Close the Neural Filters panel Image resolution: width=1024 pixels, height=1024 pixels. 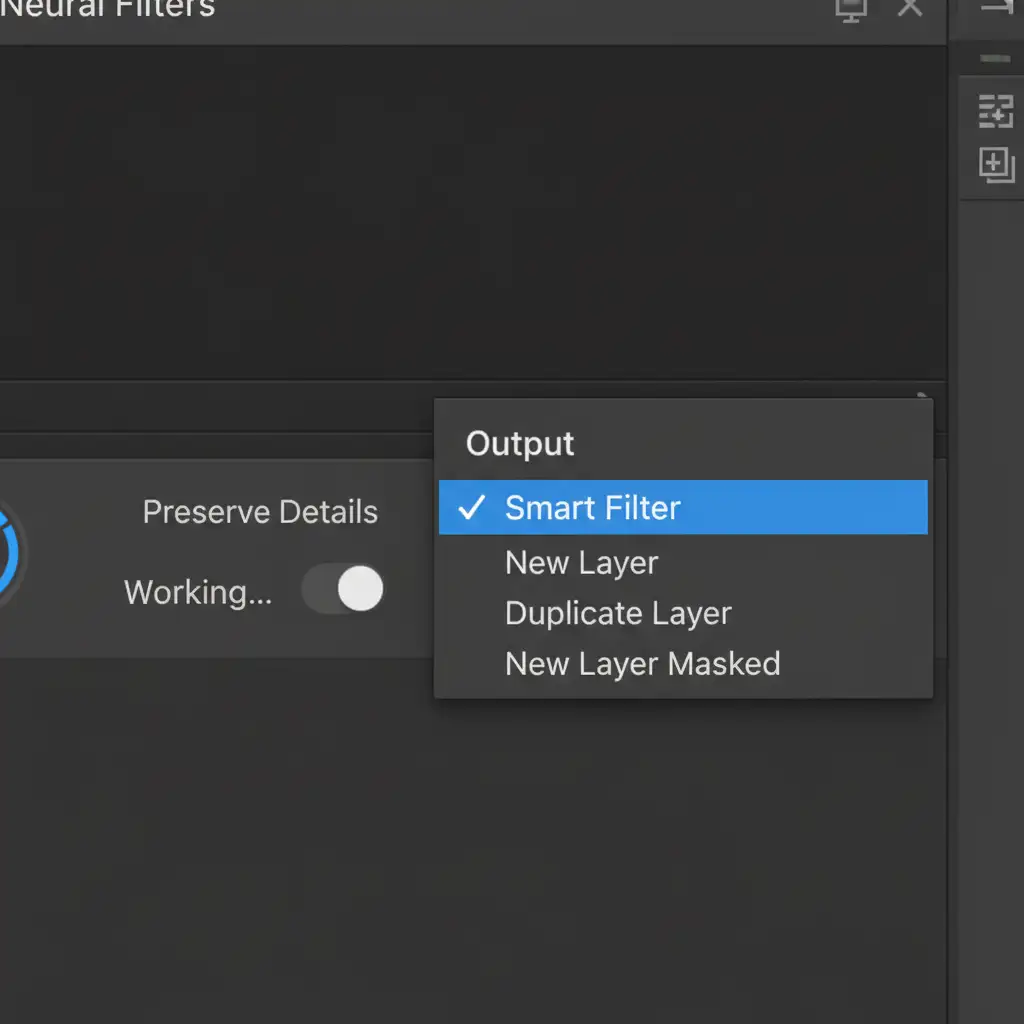(909, 7)
